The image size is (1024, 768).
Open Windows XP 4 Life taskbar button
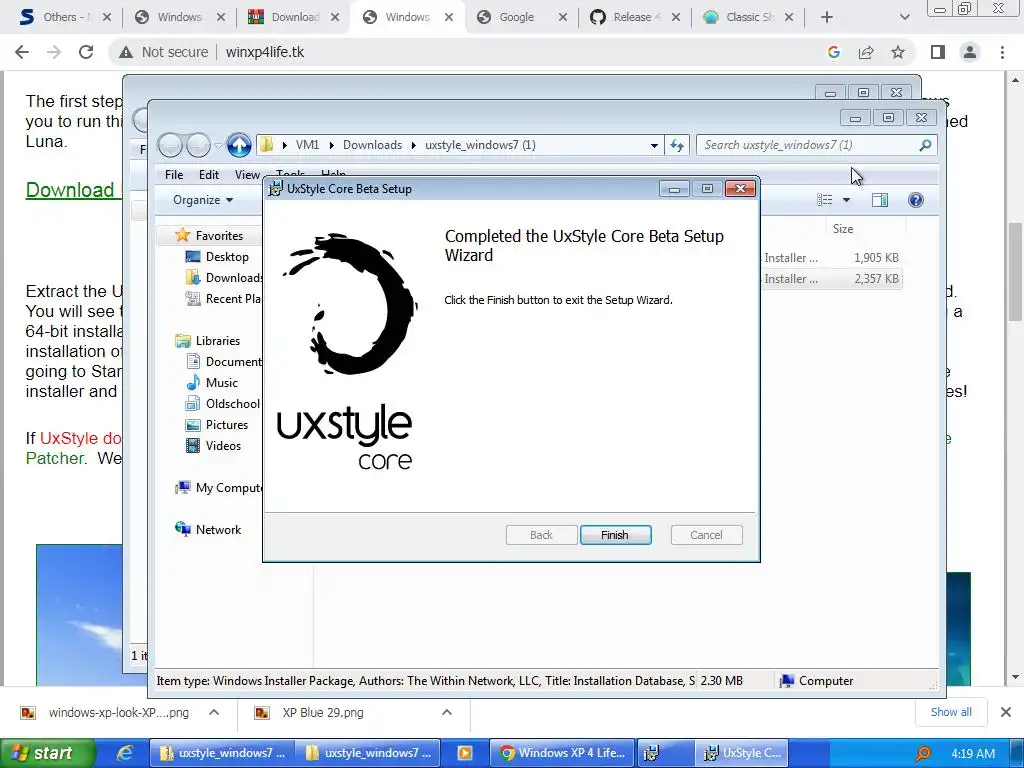(x=562, y=753)
